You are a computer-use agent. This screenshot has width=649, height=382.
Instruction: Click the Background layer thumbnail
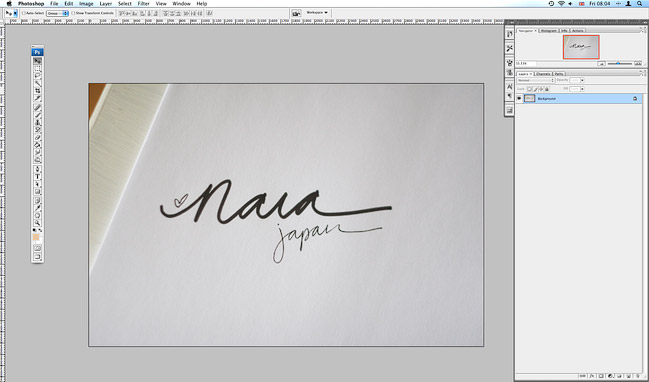click(x=529, y=98)
